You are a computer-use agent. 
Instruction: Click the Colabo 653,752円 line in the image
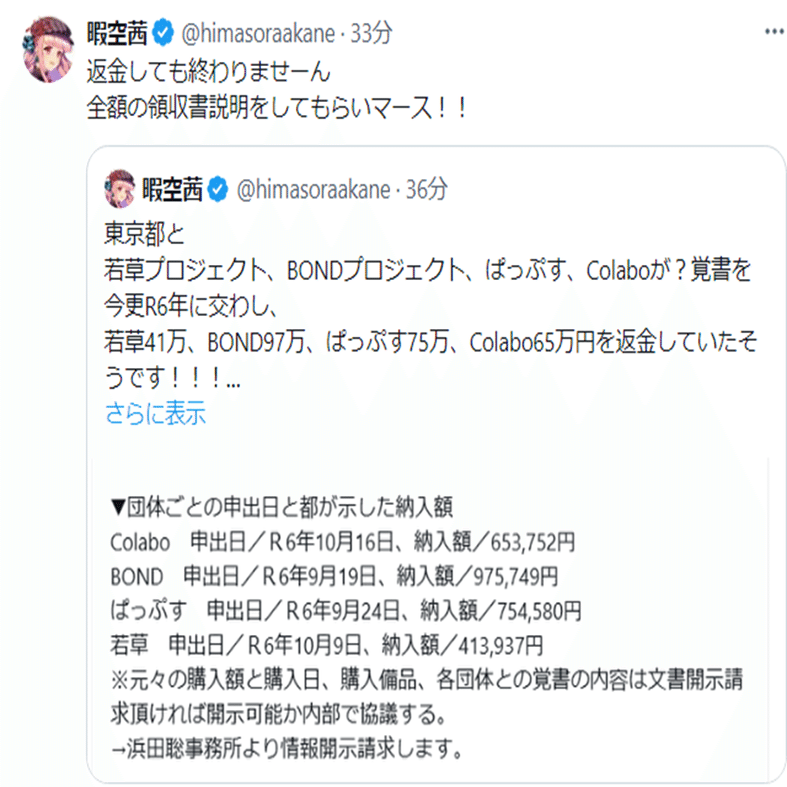344,542
